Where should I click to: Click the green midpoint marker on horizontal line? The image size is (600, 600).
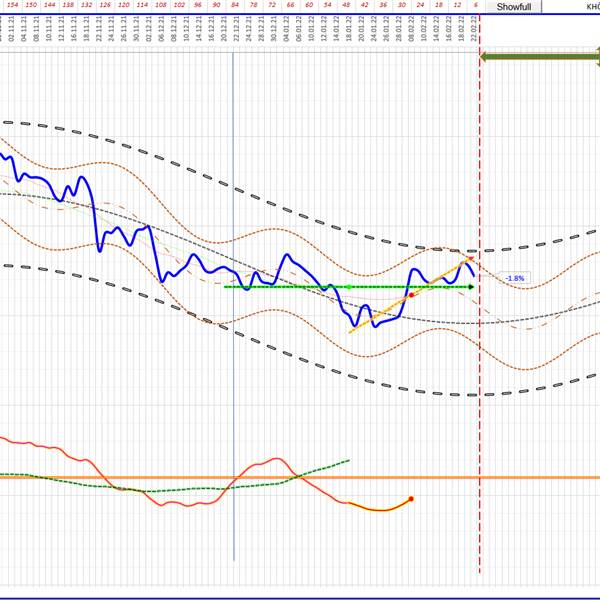[349, 287]
